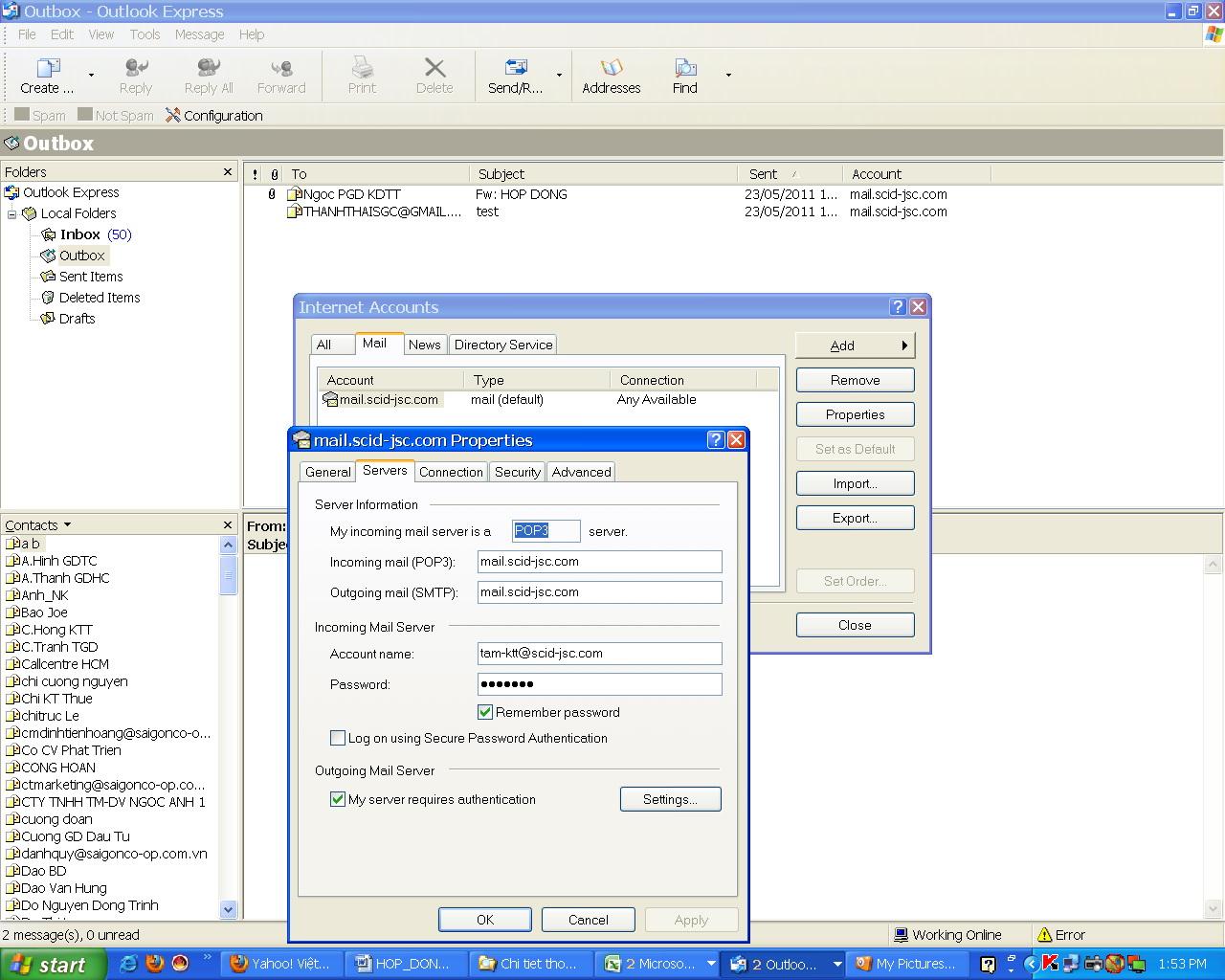Screen dimensions: 1225x980
Task: Click the Firefox quick launch icon
Action: coord(154,964)
